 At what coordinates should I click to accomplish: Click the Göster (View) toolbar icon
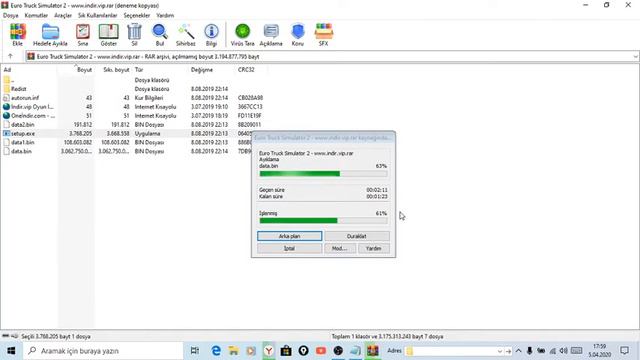pyautogui.click(x=109, y=34)
